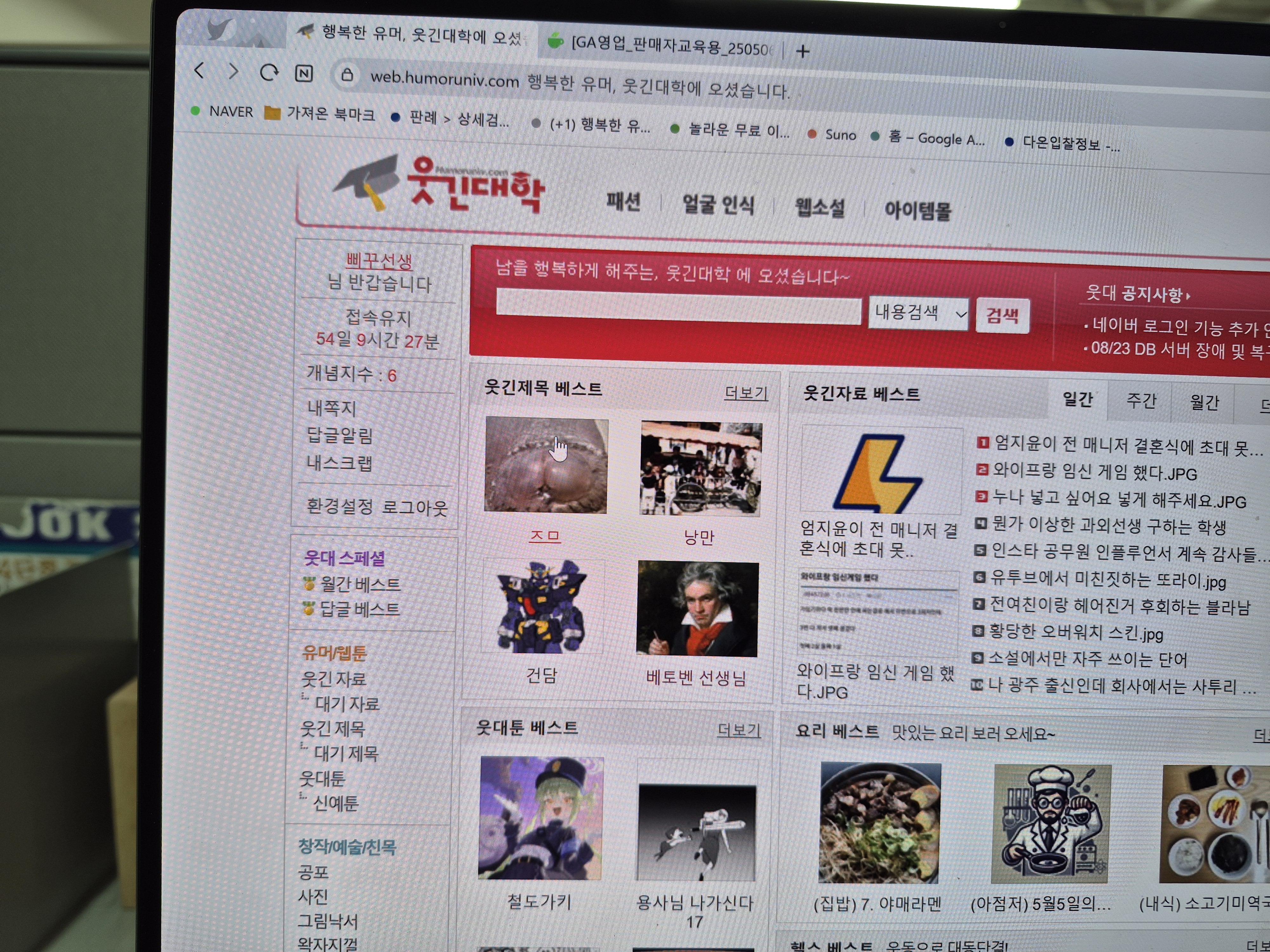Image resolution: width=1270 pixels, height=952 pixels.
Task: Open the 얼굴 인식 menu
Action: point(718,205)
